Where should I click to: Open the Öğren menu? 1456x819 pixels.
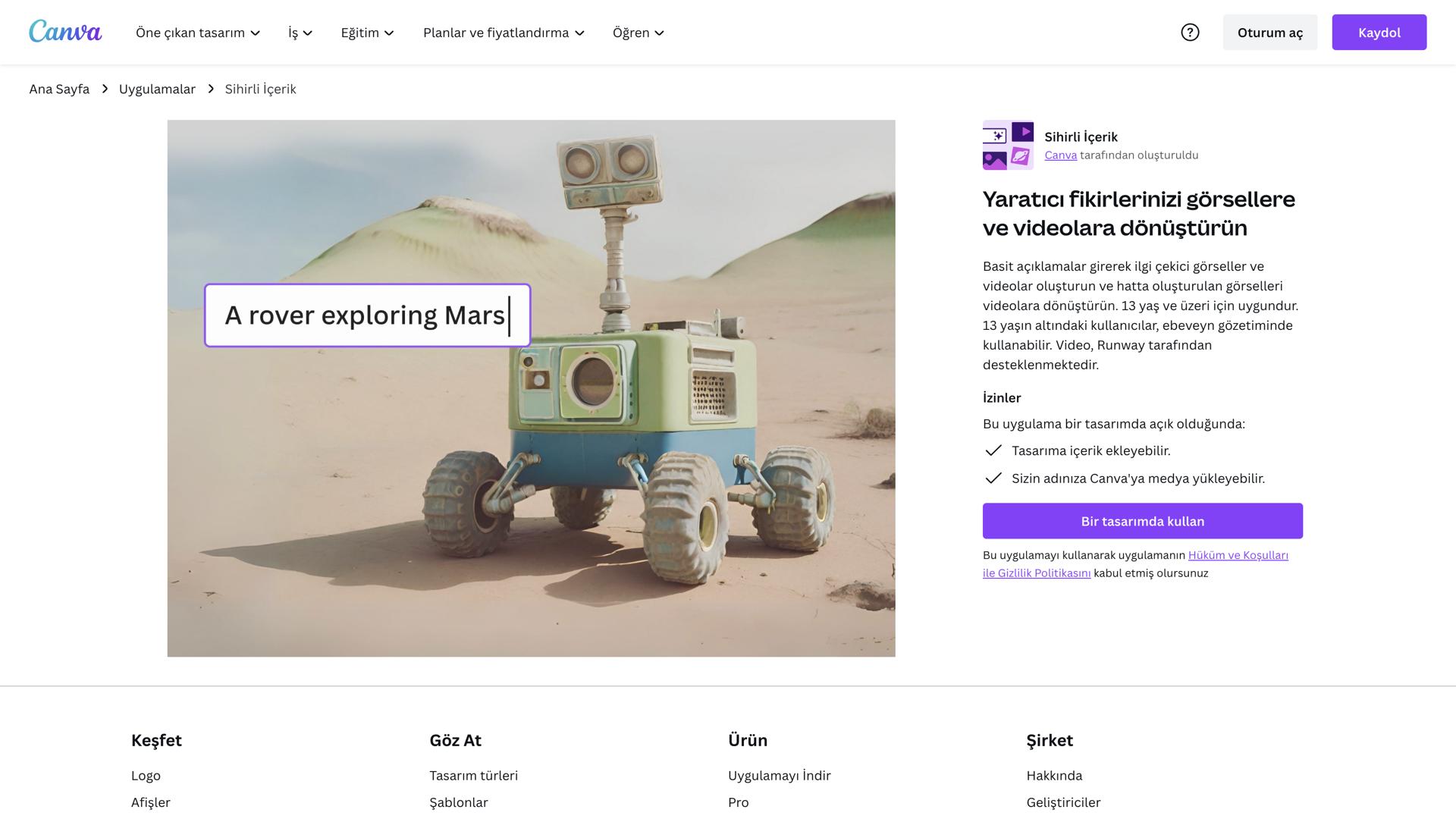(x=639, y=33)
